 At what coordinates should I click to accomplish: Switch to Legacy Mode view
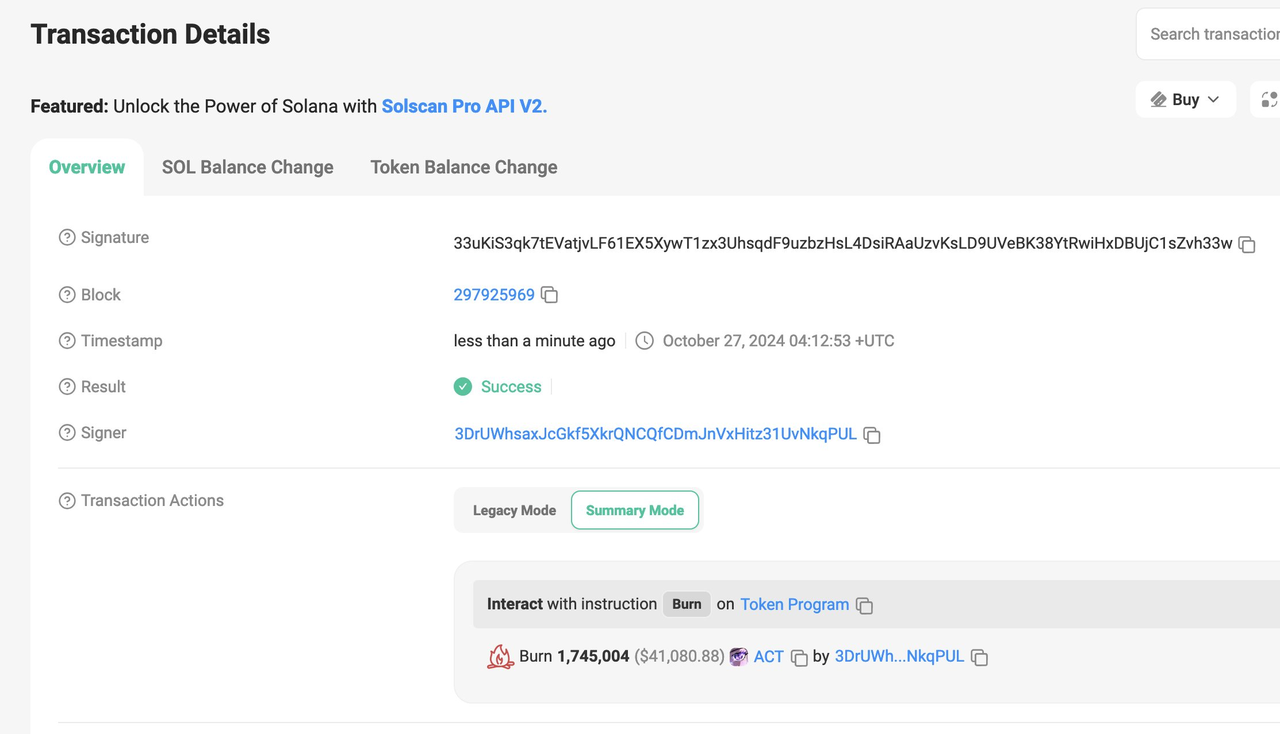tap(514, 511)
